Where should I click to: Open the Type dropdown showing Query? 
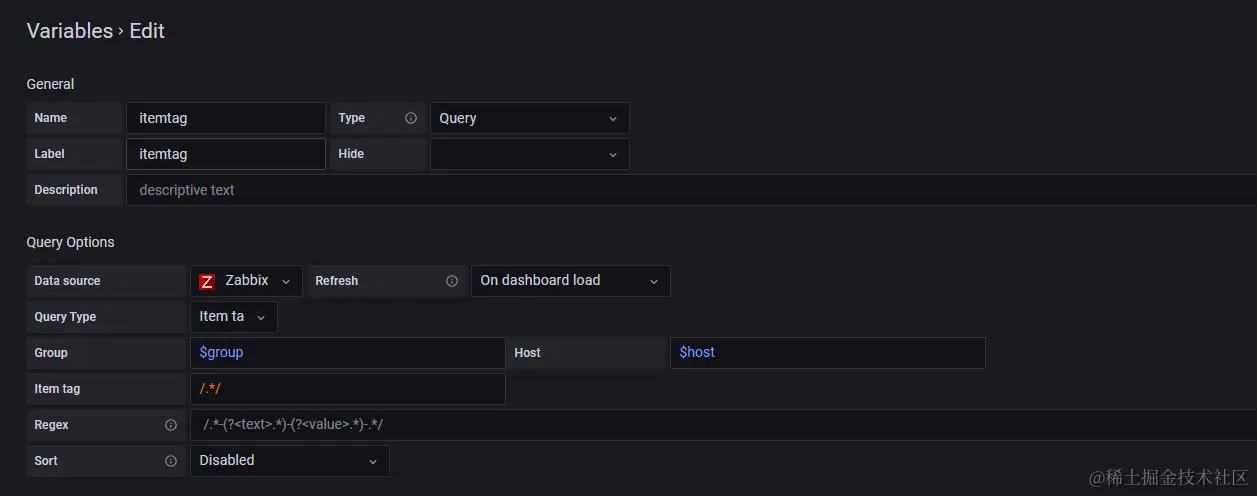point(529,118)
